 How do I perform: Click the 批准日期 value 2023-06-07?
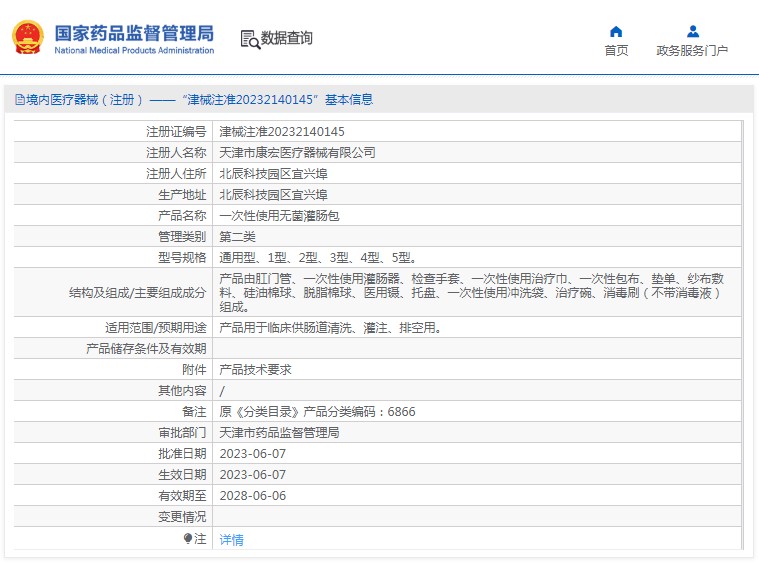point(253,454)
